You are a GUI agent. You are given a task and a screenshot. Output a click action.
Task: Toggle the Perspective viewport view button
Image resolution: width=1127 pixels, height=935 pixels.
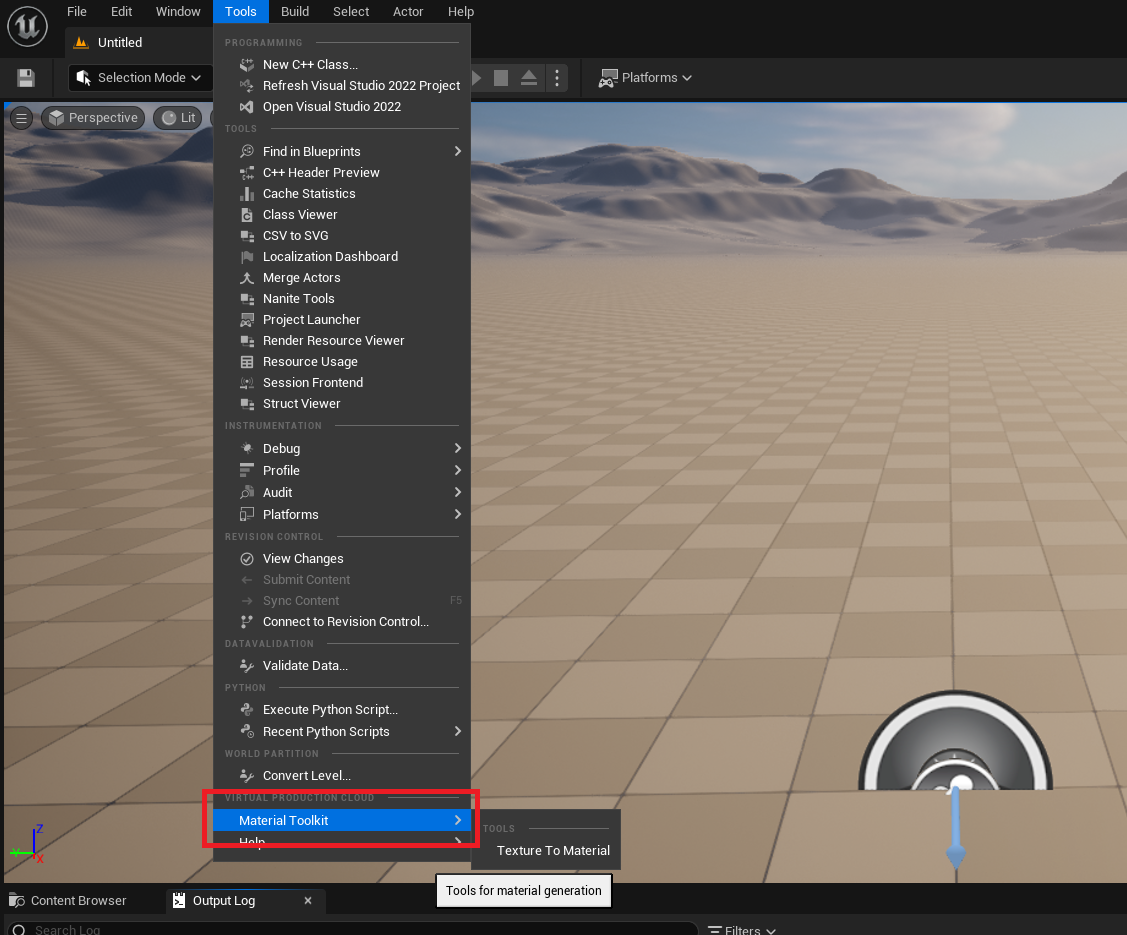coord(93,118)
